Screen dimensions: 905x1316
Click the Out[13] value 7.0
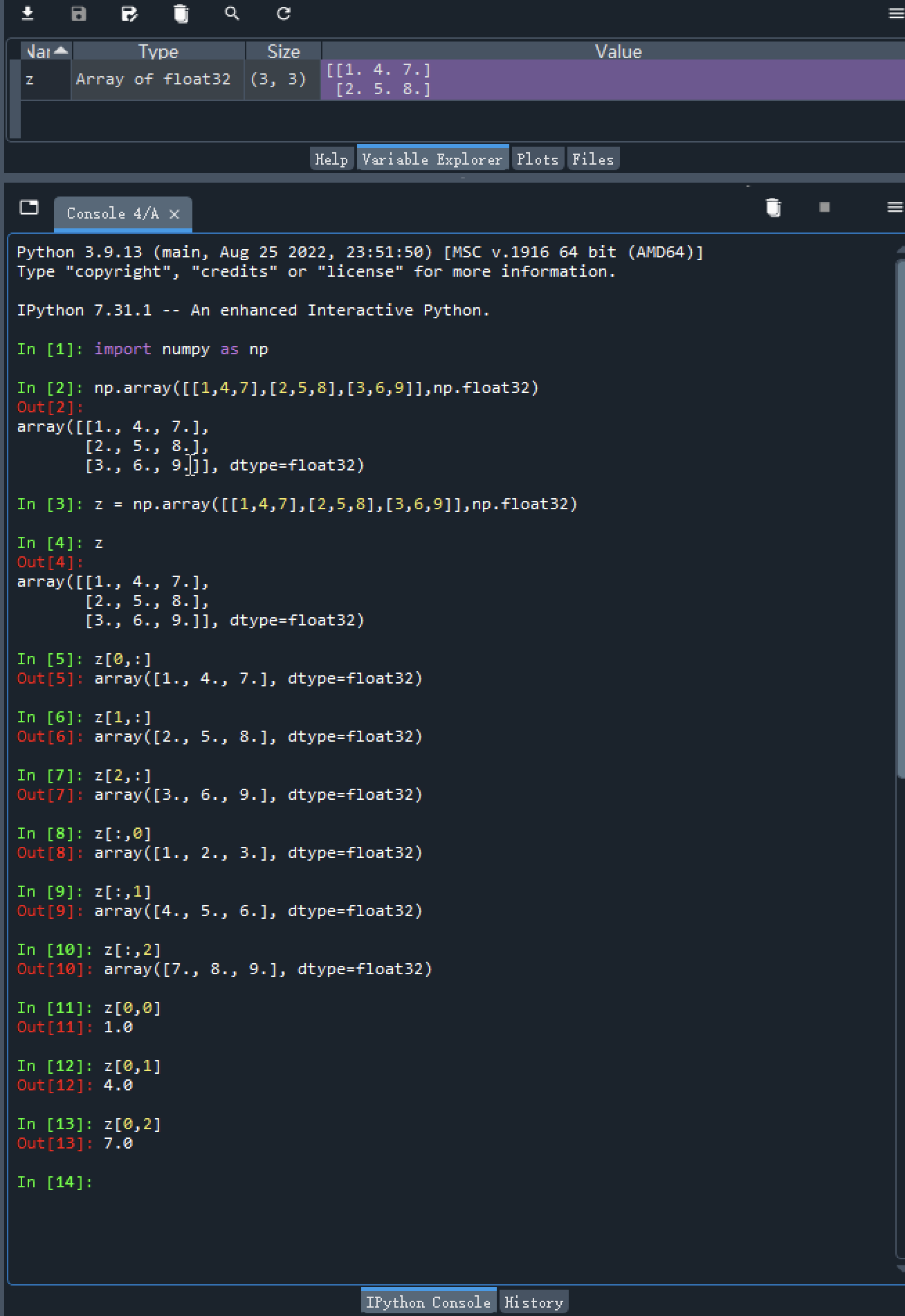tap(118, 1143)
